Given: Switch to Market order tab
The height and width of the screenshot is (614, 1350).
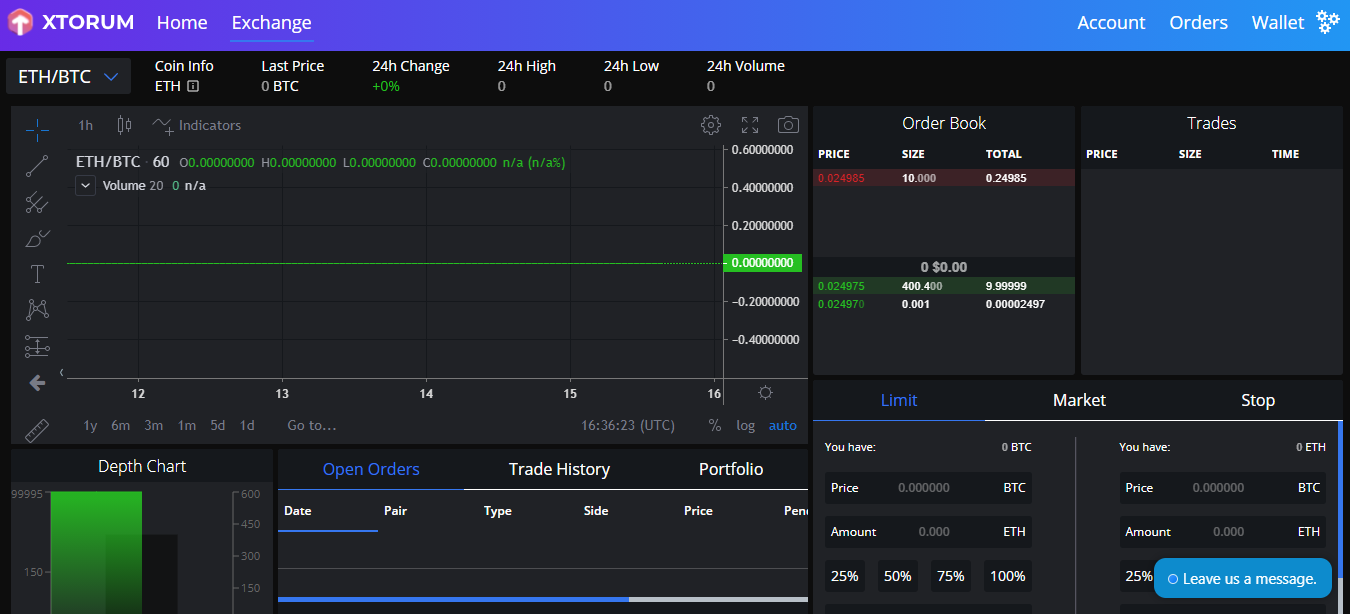Looking at the screenshot, I should coord(1079,400).
